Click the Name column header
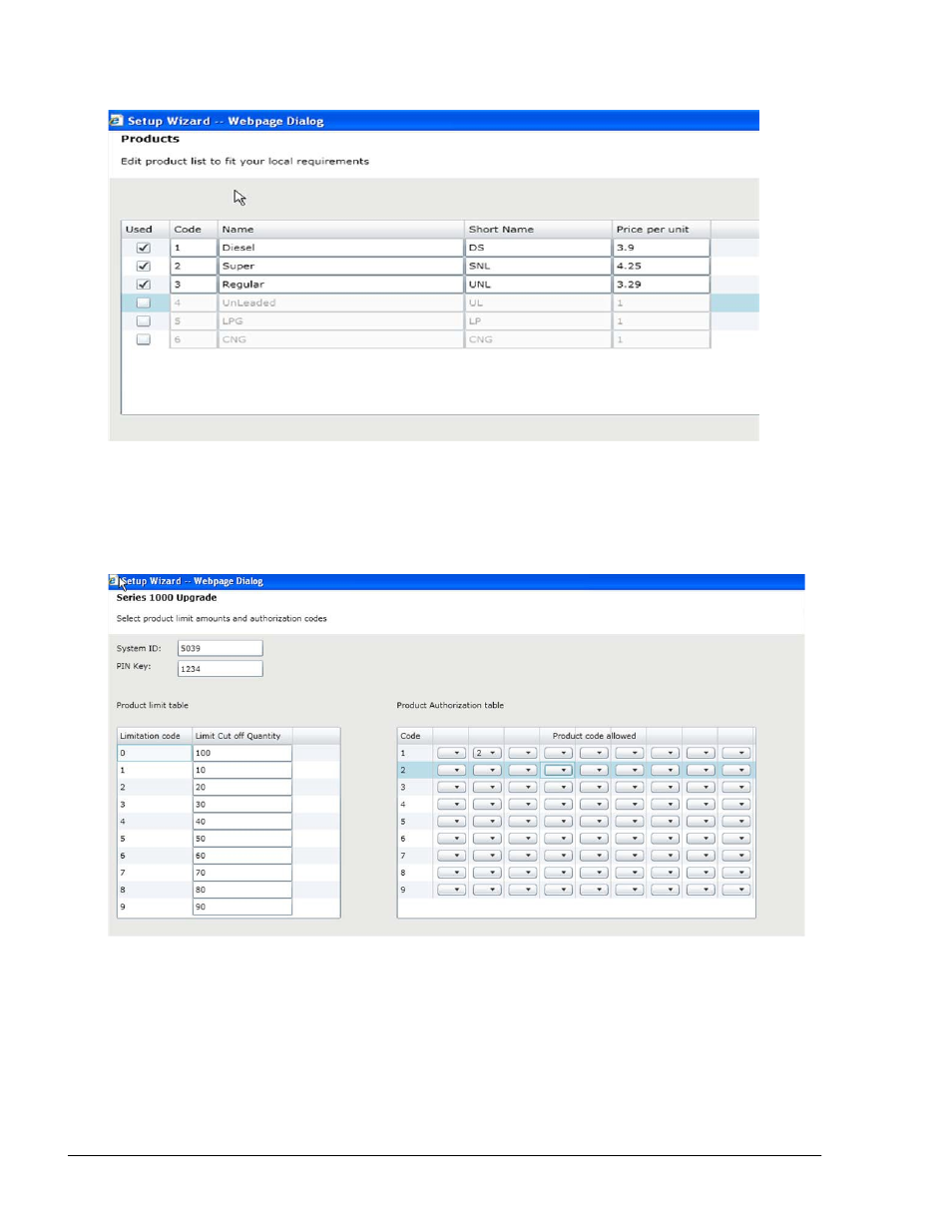Screen dimensions: 952x1232 pyautogui.click(x=341, y=230)
